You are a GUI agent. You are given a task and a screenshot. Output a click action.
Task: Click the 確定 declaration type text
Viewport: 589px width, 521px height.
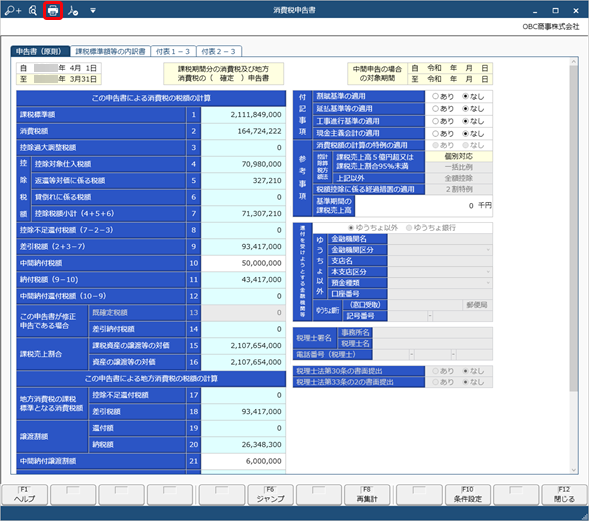[227, 78]
